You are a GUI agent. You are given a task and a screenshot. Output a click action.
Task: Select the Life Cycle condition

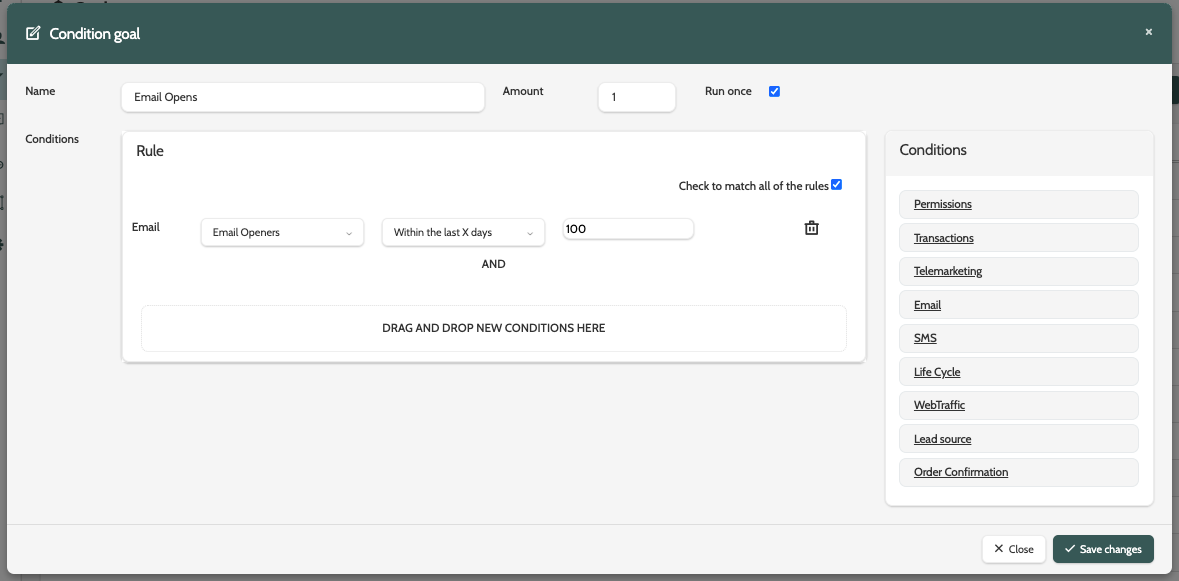tap(1018, 371)
